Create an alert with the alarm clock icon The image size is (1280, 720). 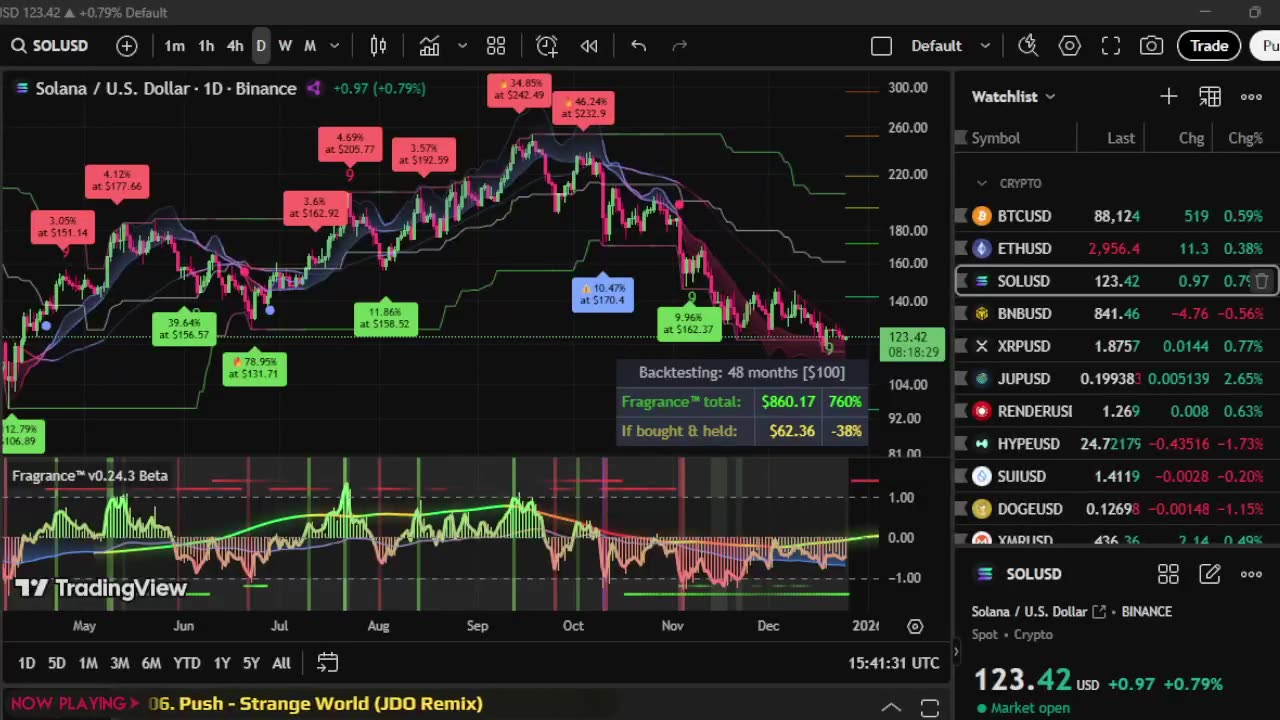click(546, 46)
